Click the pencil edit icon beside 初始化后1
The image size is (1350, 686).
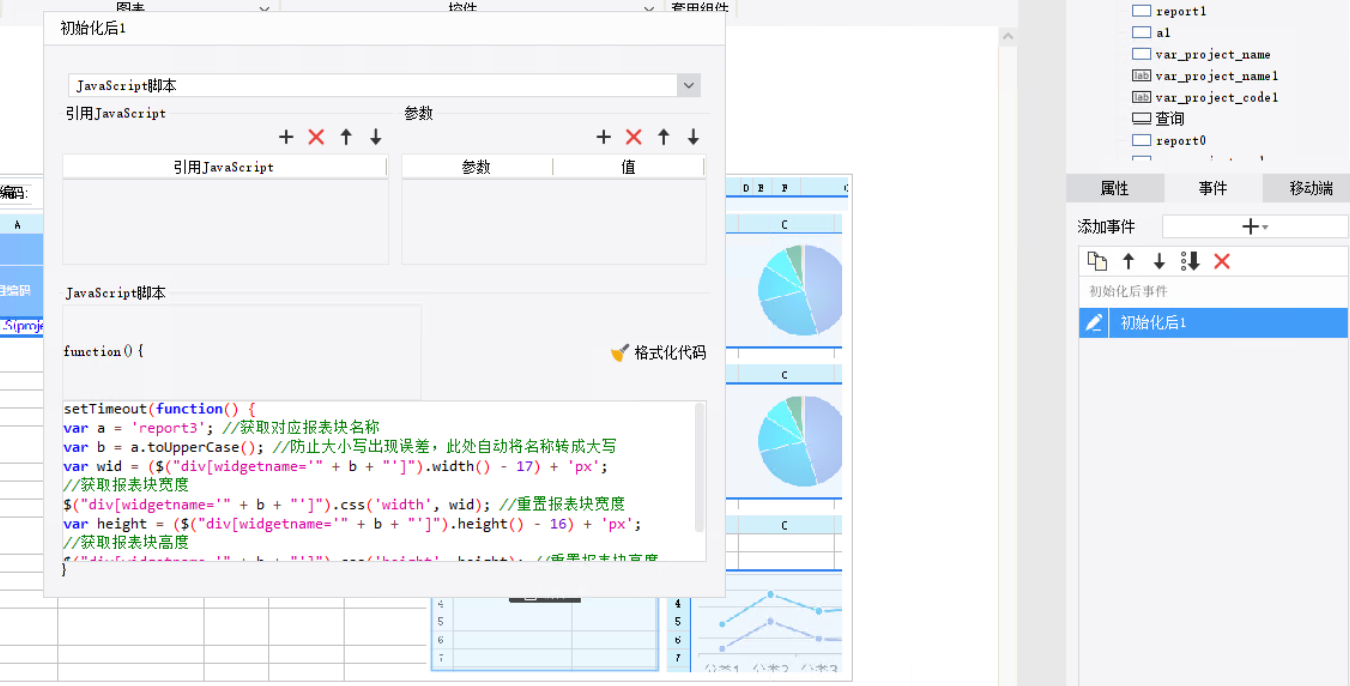[1094, 322]
